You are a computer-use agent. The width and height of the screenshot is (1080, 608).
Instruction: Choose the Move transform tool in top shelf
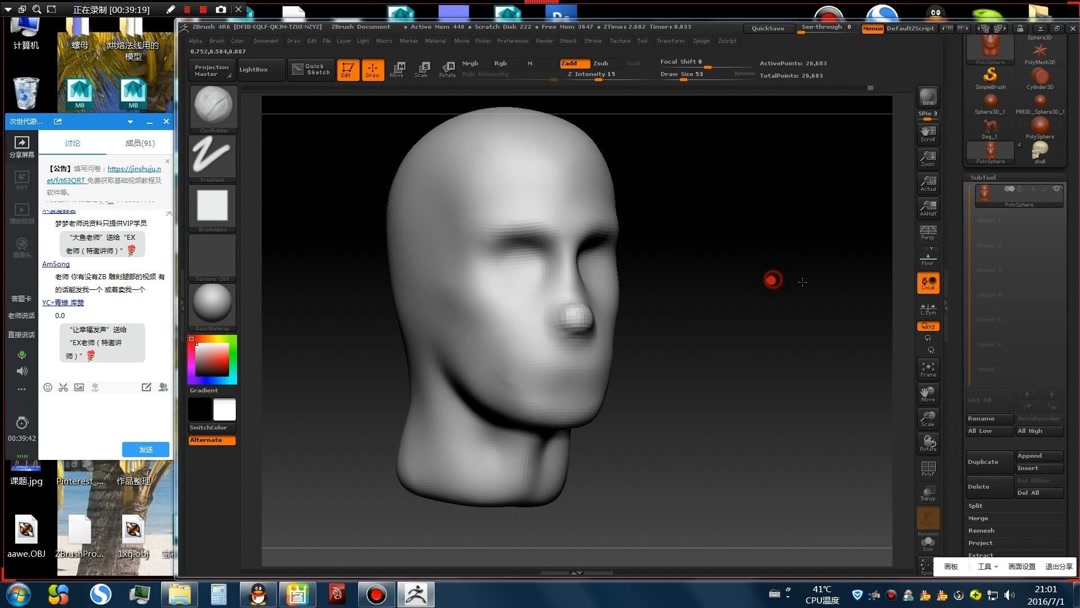[397, 70]
